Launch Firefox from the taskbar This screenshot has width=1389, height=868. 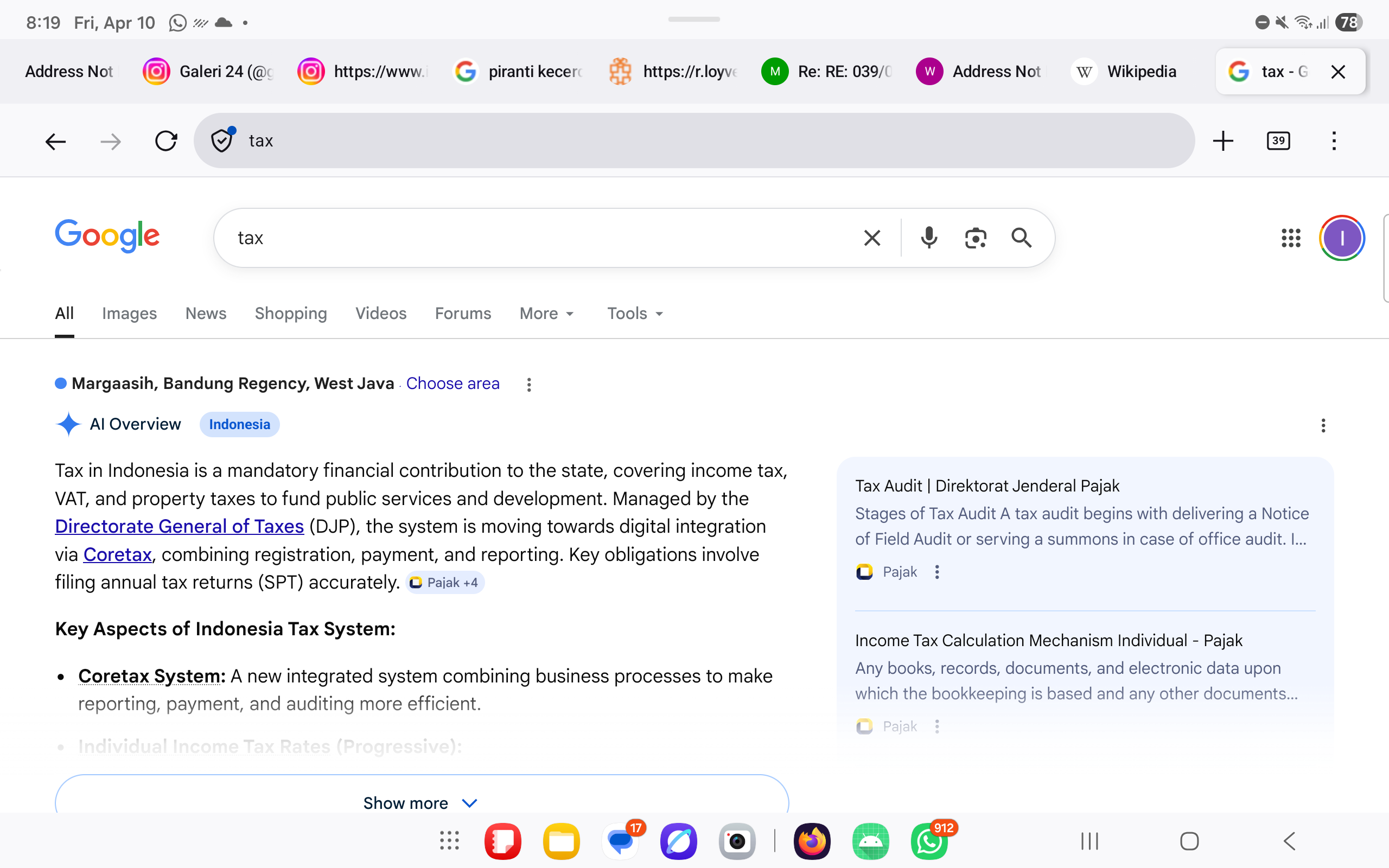click(x=812, y=841)
